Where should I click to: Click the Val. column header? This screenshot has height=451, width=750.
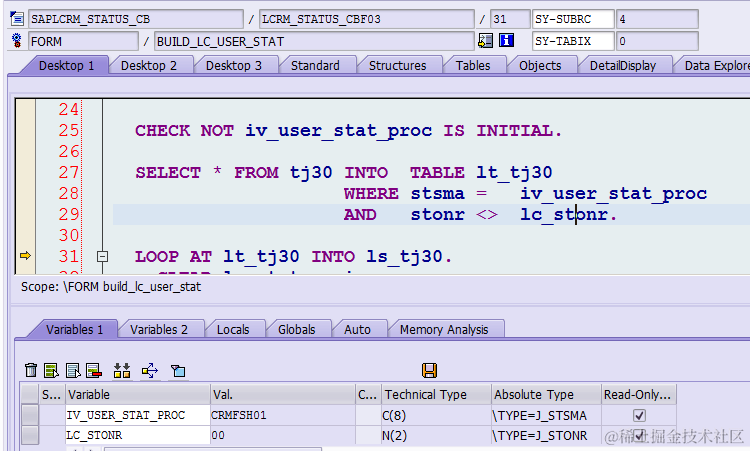[283, 394]
